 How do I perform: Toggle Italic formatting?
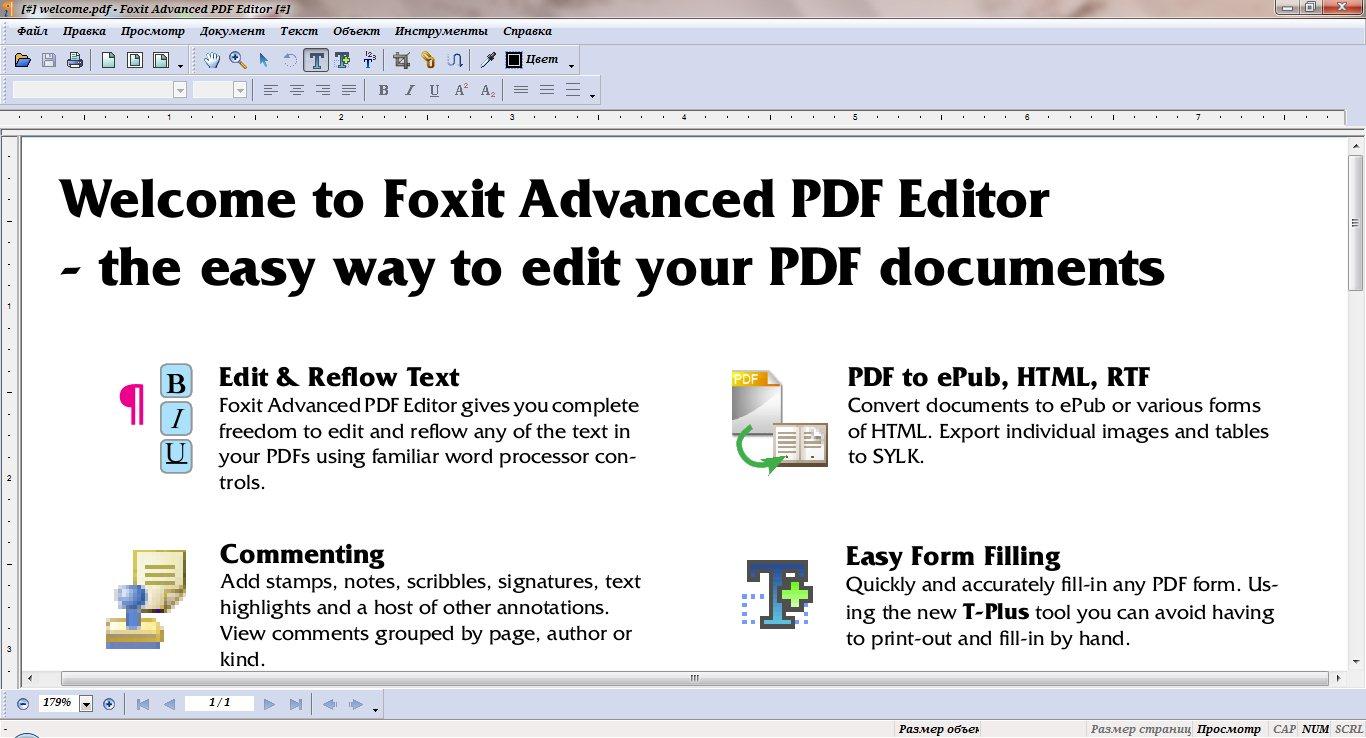[409, 90]
